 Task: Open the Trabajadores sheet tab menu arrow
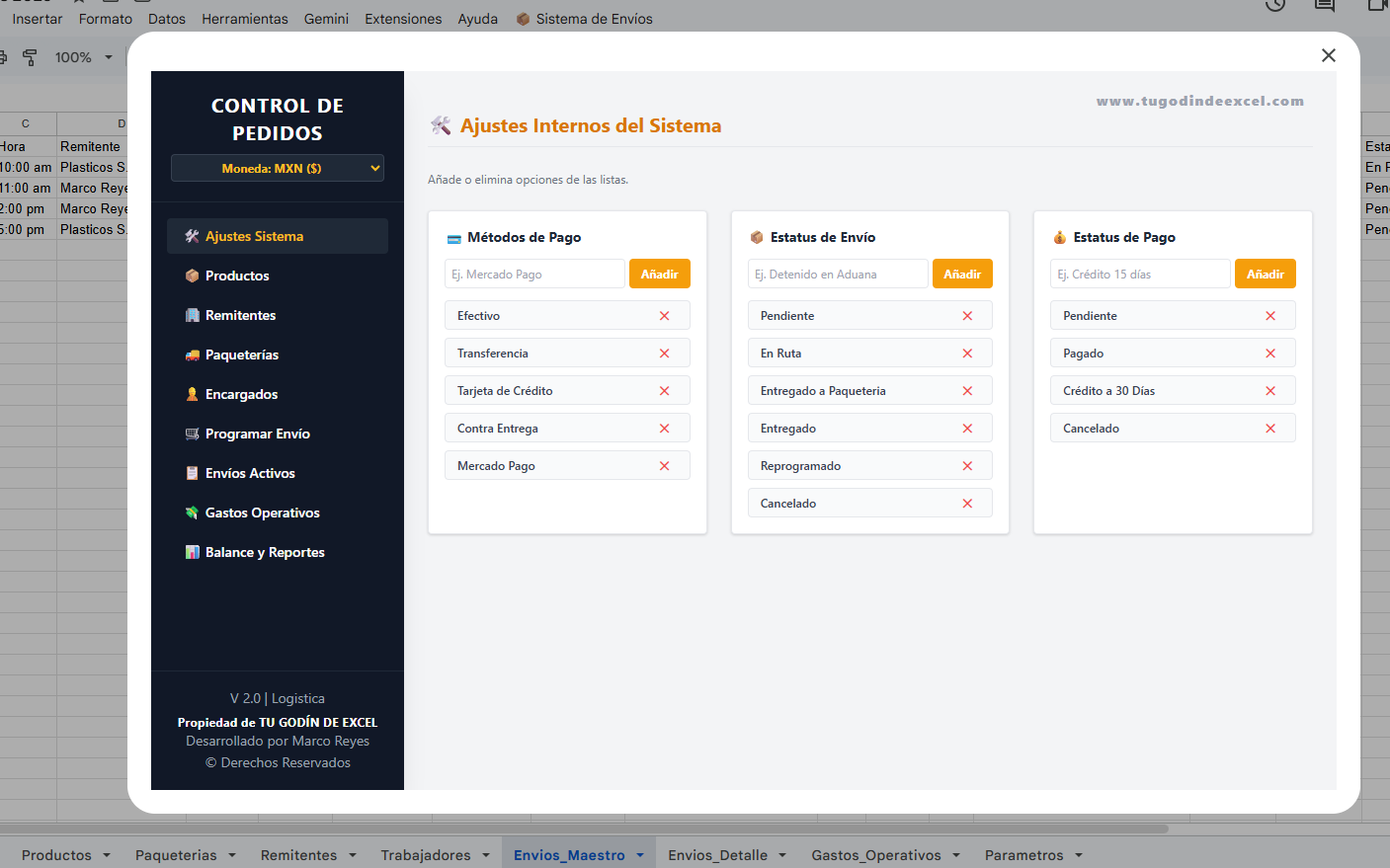tap(486, 855)
